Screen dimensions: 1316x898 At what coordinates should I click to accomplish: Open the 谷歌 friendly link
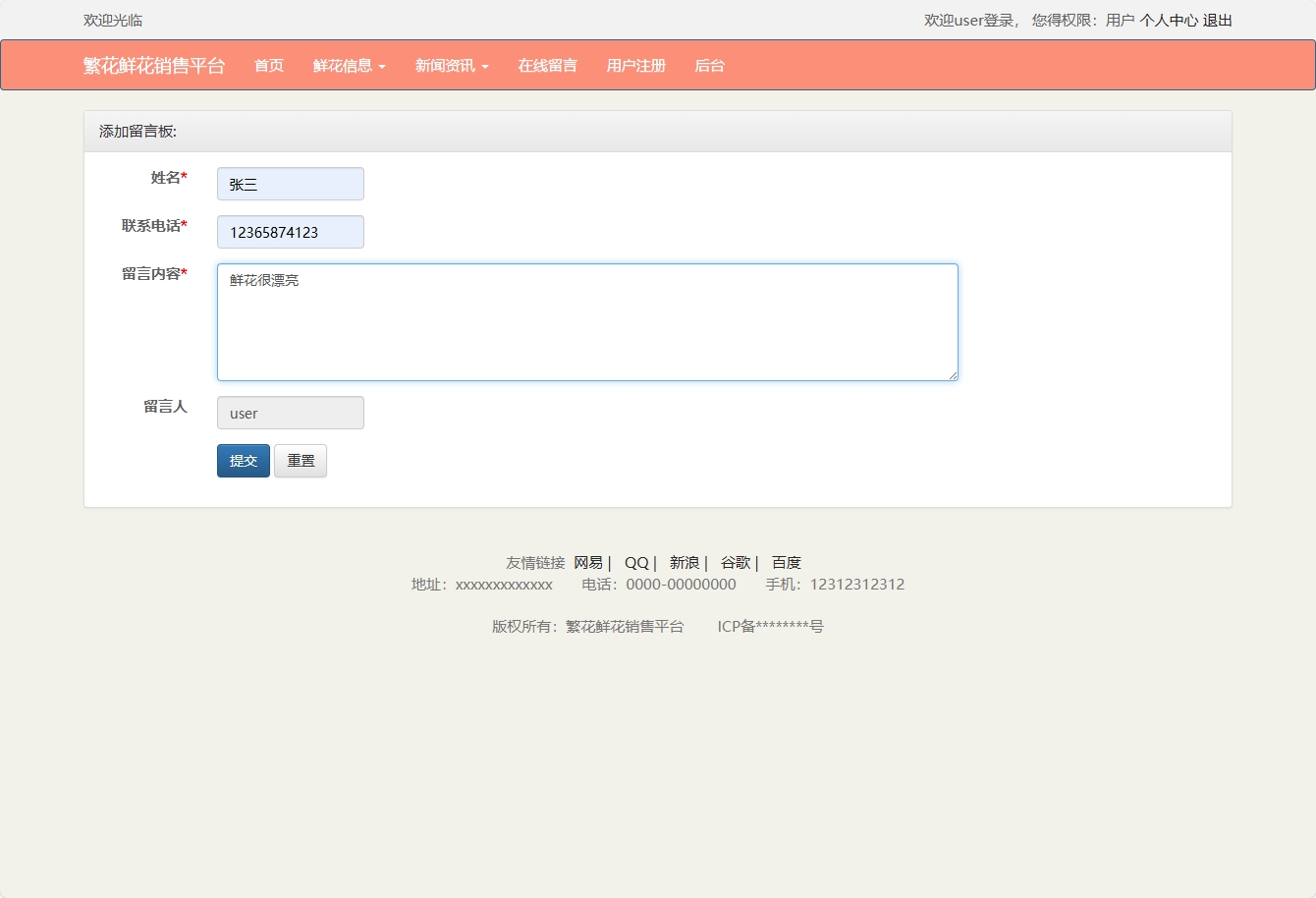(x=736, y=562)
